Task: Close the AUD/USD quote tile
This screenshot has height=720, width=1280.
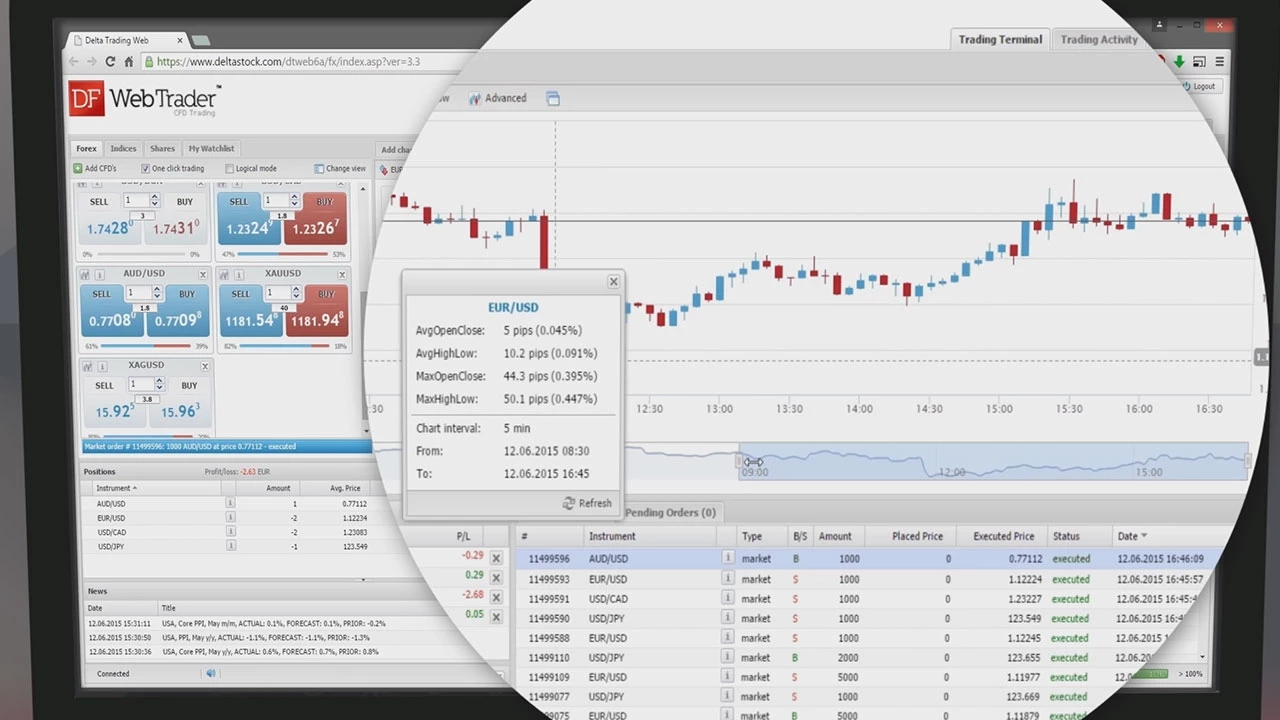Action: [203, 274]
